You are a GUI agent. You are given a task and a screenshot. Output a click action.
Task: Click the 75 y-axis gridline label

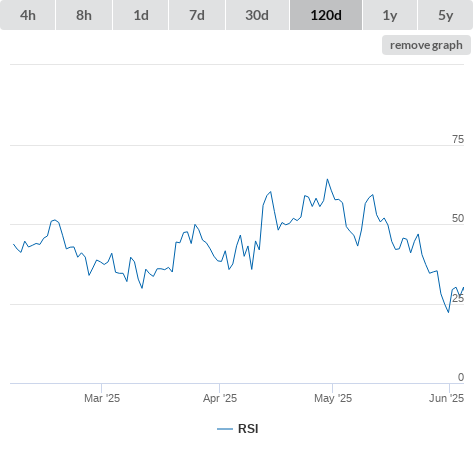458,139
